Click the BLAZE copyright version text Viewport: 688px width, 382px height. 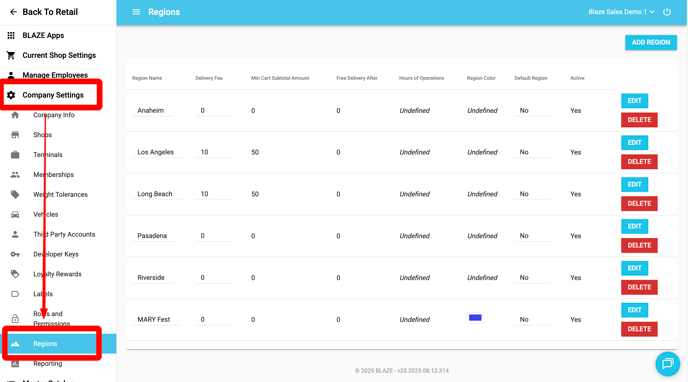tap(401, 371)
